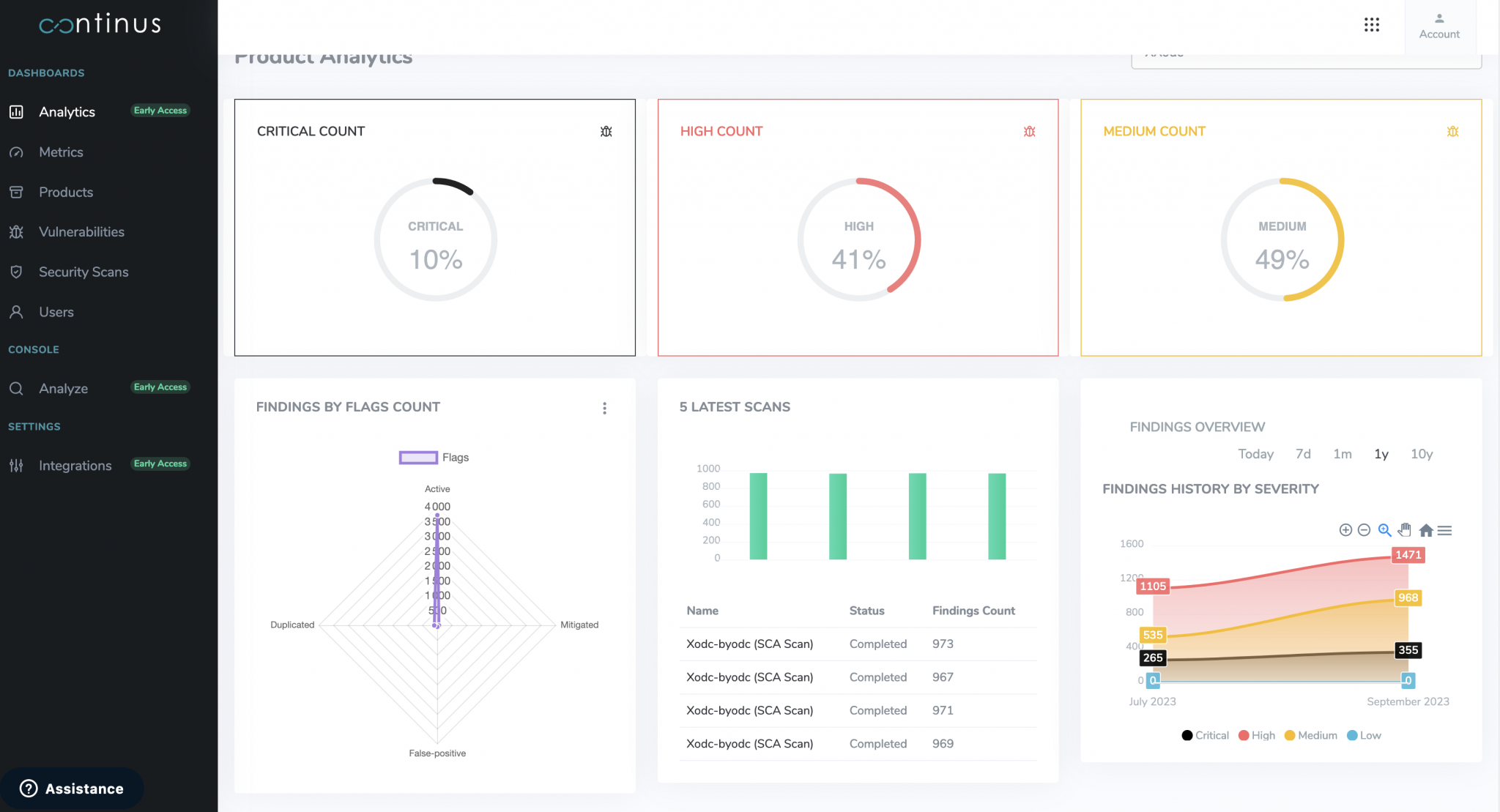Toggle the Low severity legend entry
1500x812 pixels.
(x=1364, y=735)
